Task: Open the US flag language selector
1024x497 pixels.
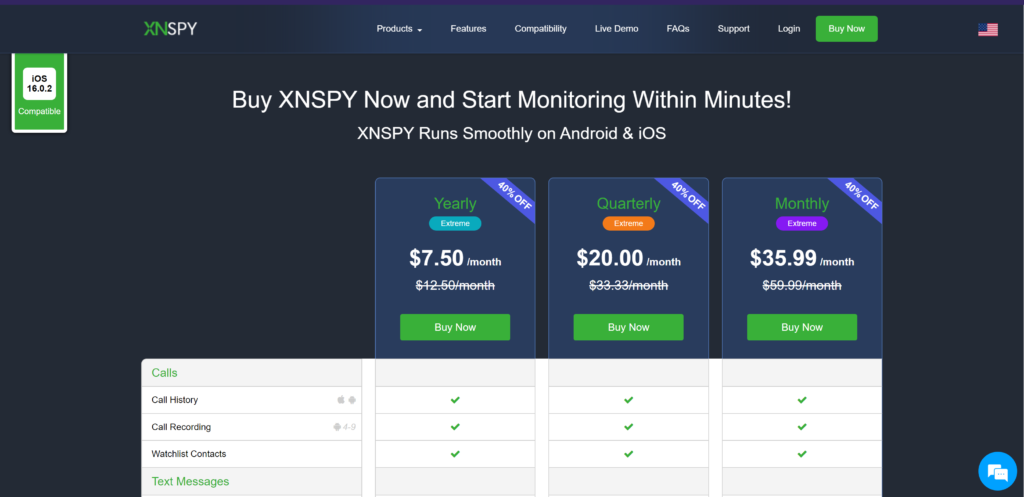Action: (987, 29)
